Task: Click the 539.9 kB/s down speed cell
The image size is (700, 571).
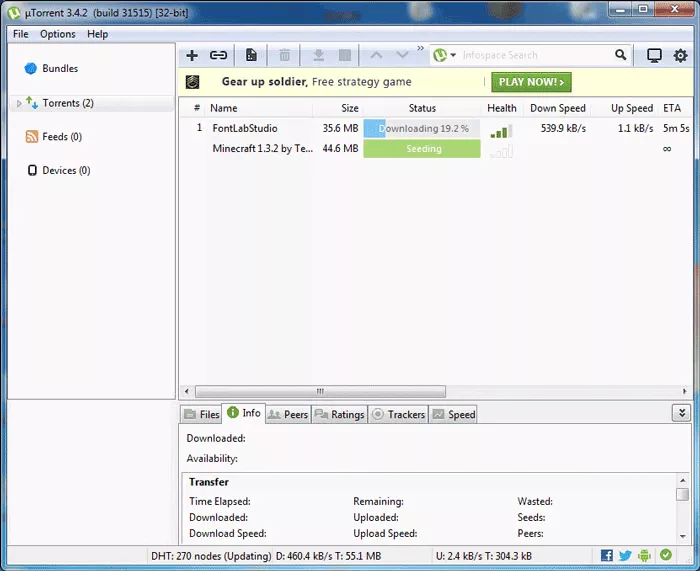Action: pos(563,128)
